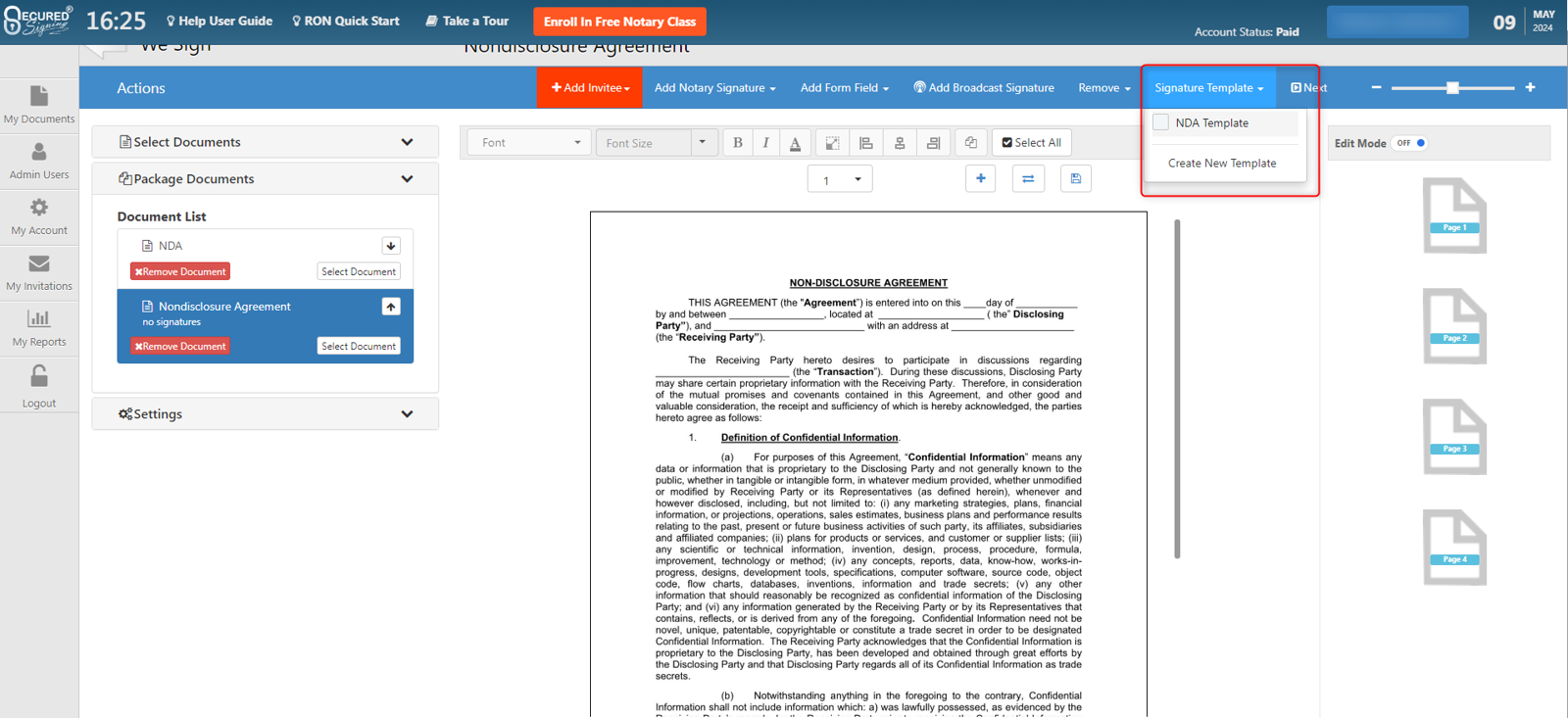Image resolution: width=1568 pixels, height=718 pixels.
Task: Open the Add Notary Signature menu
Action: pyautogui.click(x=714, y=88)
